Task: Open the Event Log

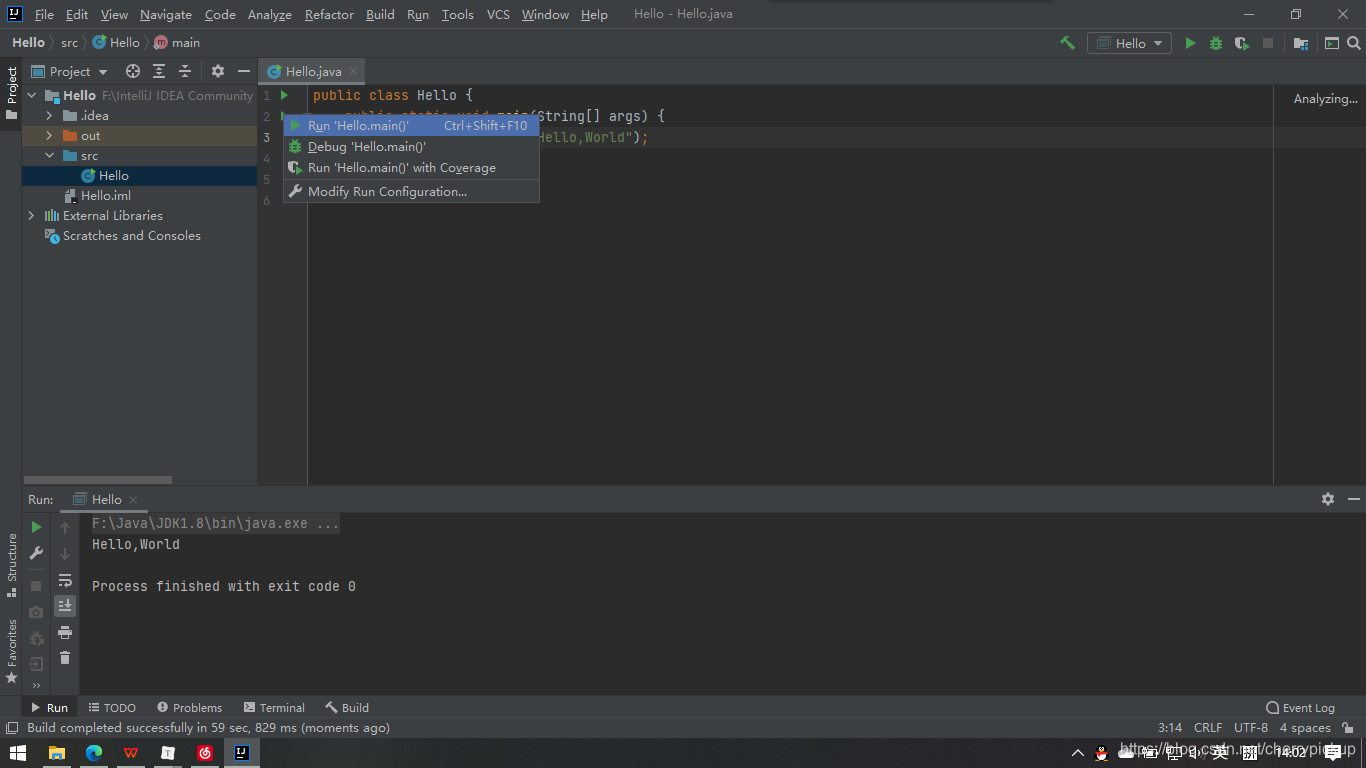Action: 1300,707
